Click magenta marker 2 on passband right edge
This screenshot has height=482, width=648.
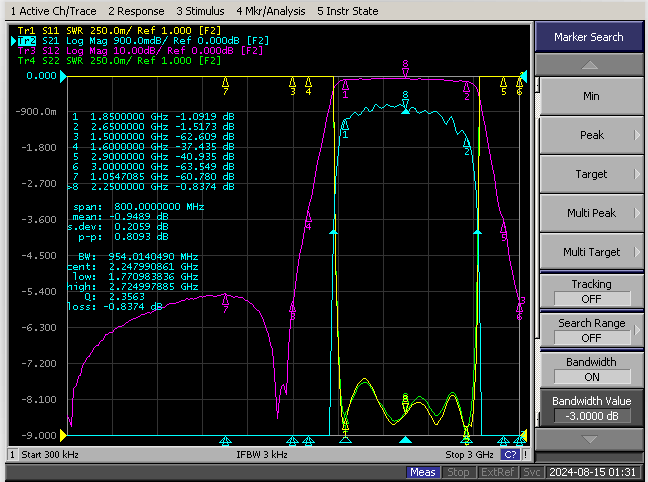click(x=467, y=90)
